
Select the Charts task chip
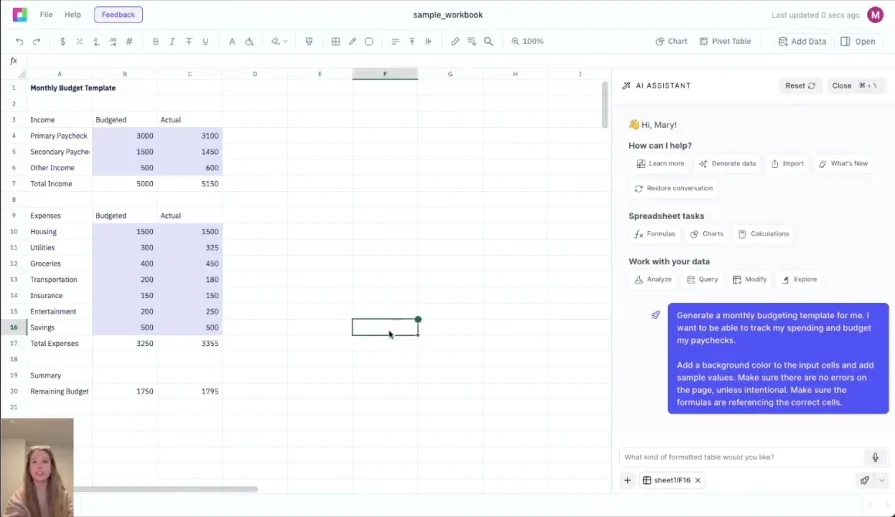[x=707, y=234]
